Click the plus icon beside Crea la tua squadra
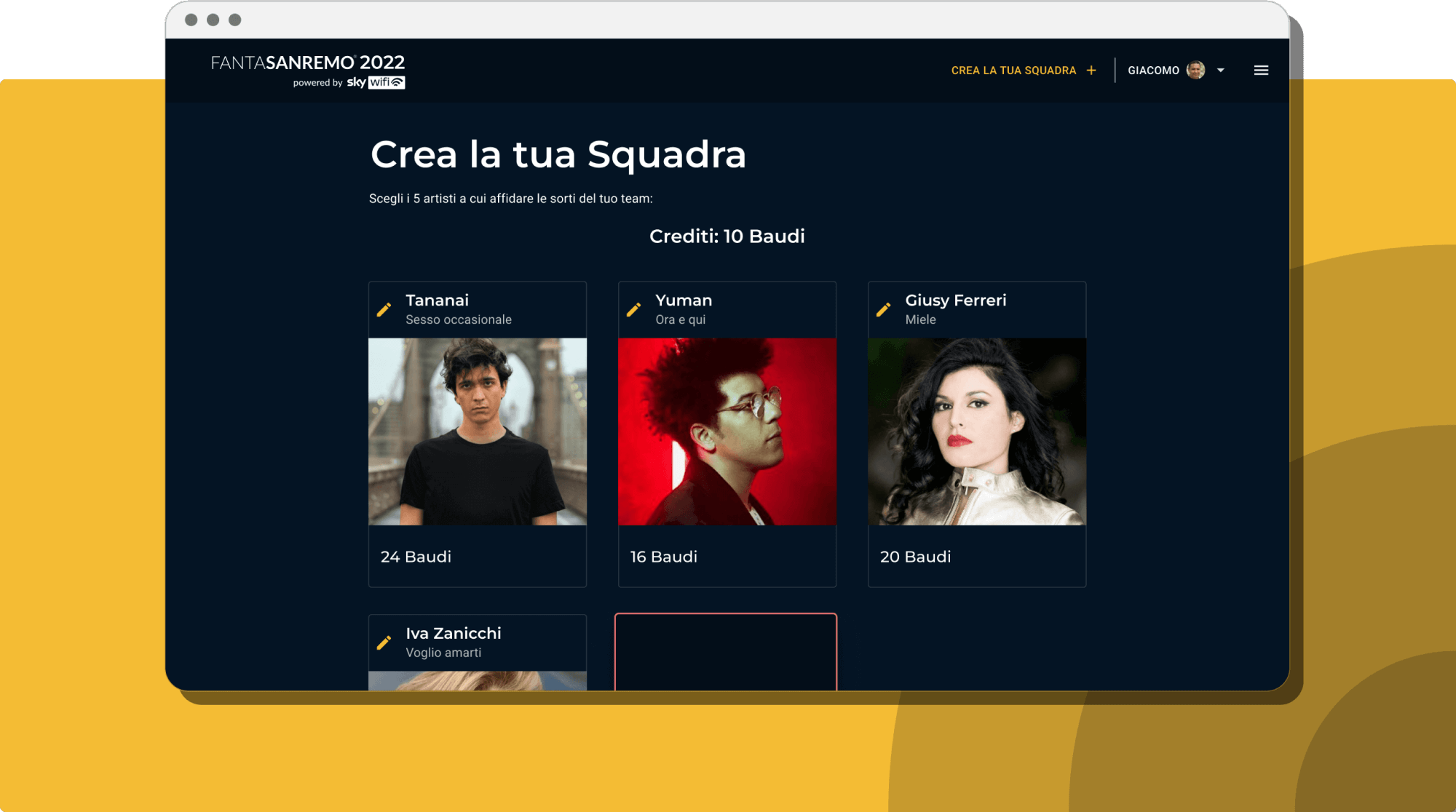Viewport: 1456px width, 812px height. pyautogui.click(x=1091, y=71)
